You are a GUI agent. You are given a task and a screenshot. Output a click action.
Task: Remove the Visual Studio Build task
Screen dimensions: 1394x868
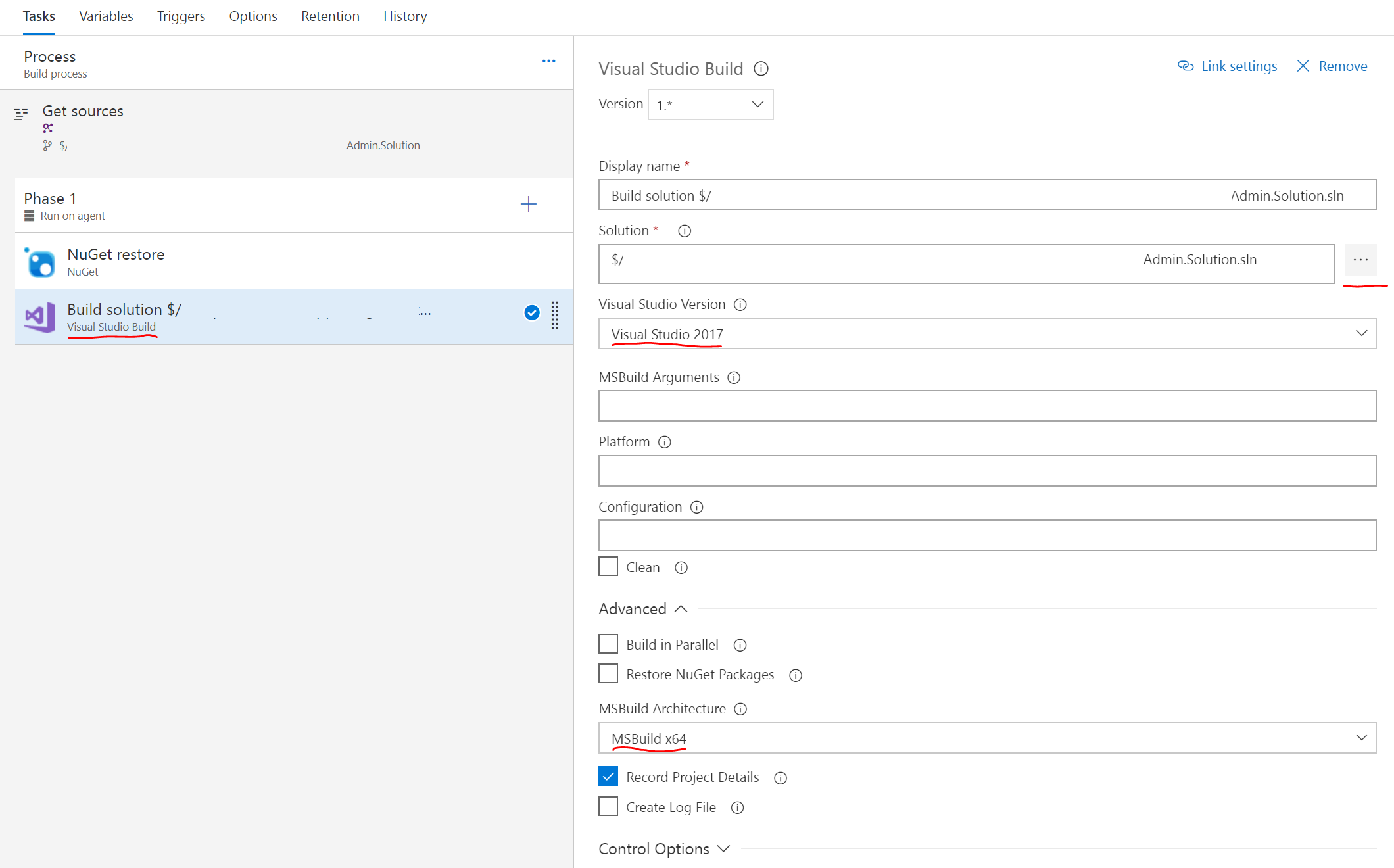click(x=1332, y=66)
